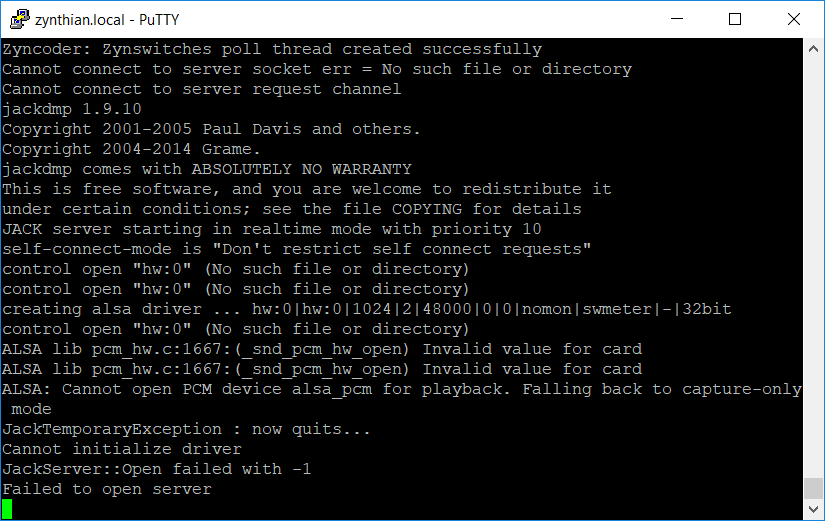The height and width of the screenshot is (521, 825).
Task: Click the "JackServer::Open failed with -1" line
Action: (157, 469)
